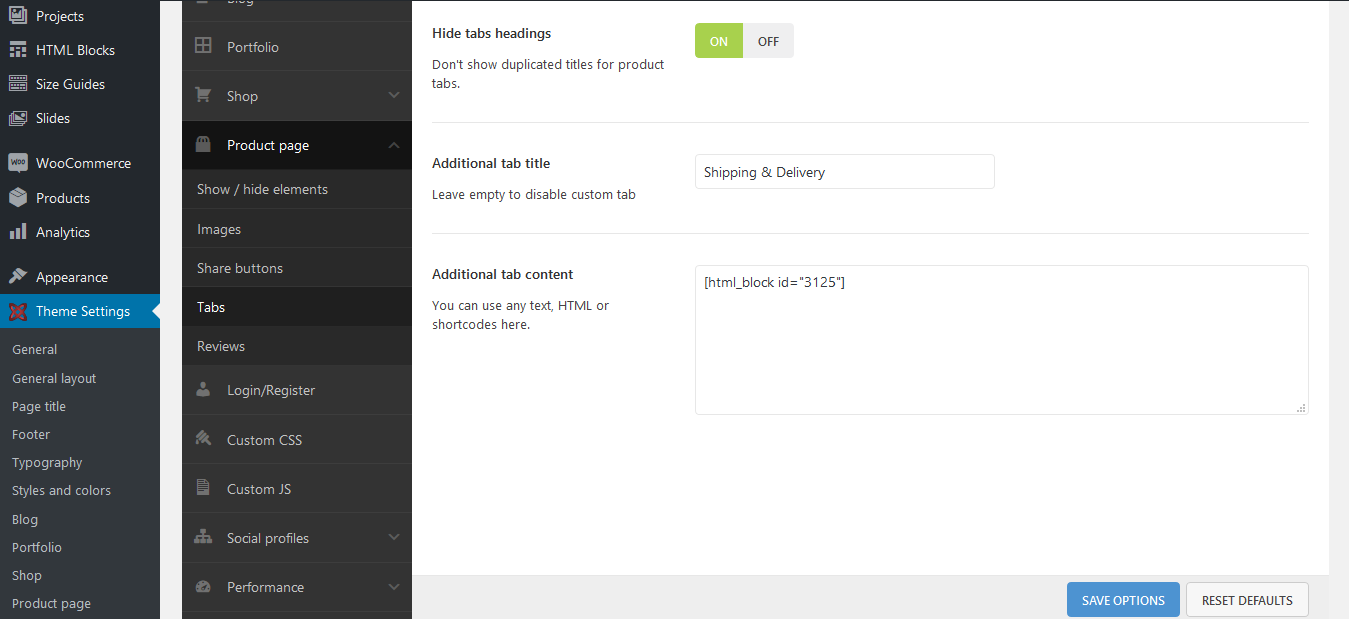
Task: Collapse the Product page section arrow
Action: pos(394,145)
